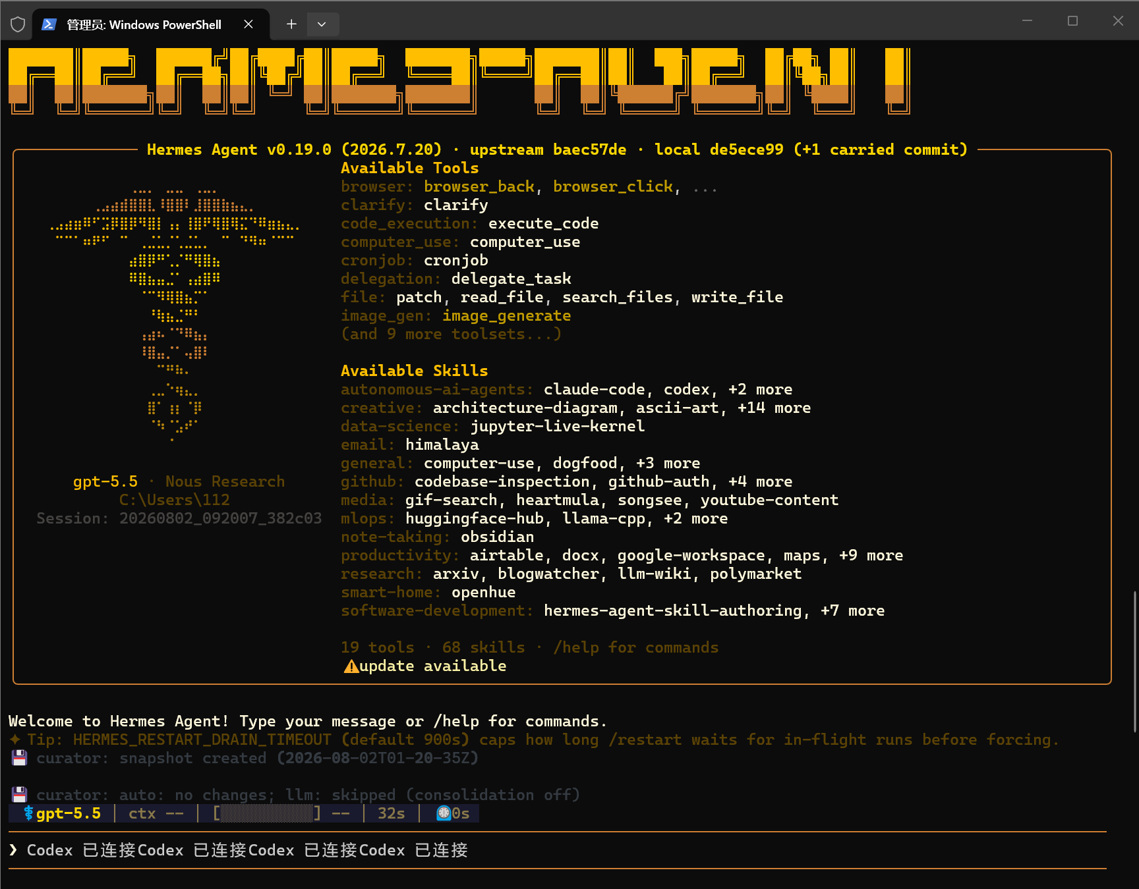
Task: Click the floppy disk icon beside curator auto
Action: coord(20,795)
